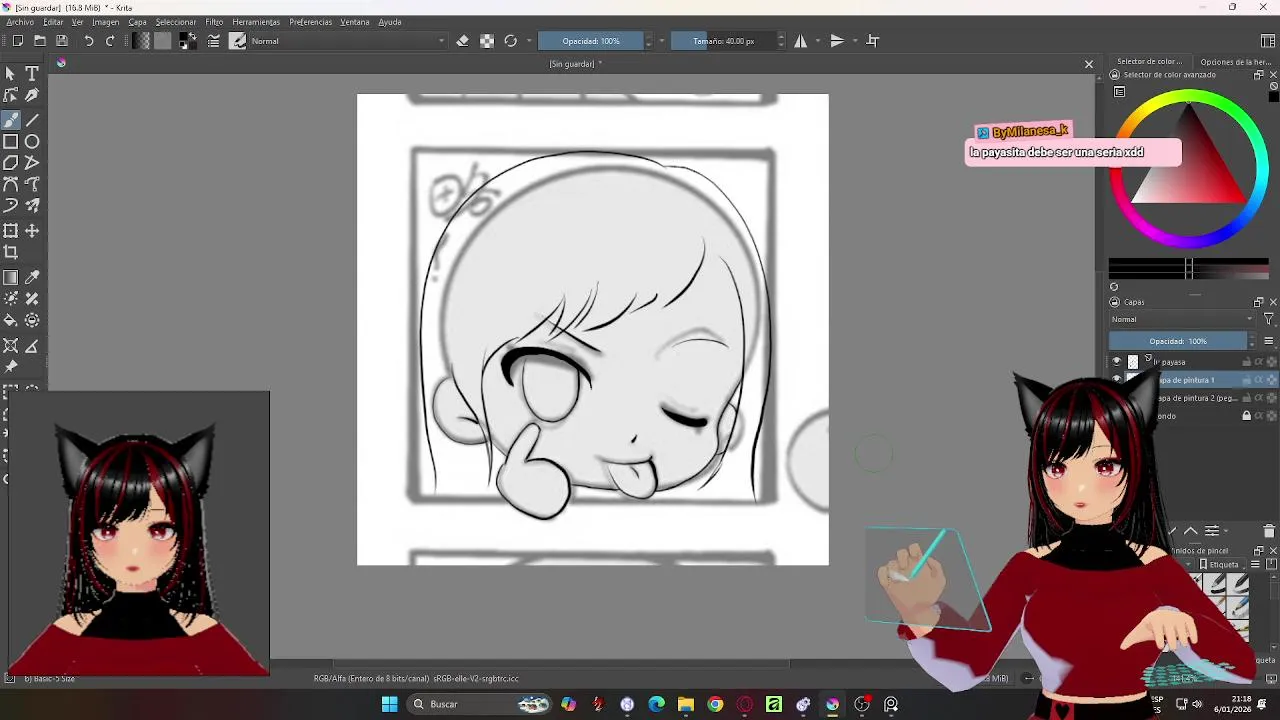Switch to Opciones de la herramienta tab
The width and height of the screenshot is (1280, 720).
point(1236,62)
